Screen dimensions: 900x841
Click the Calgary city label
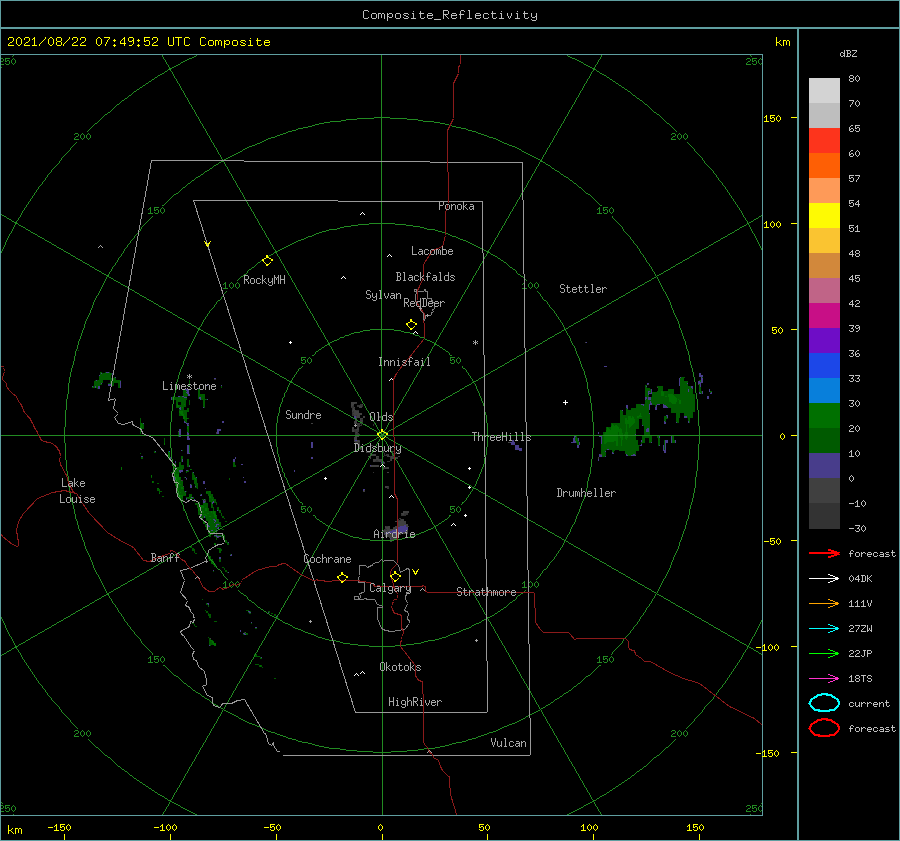(390, 588)
